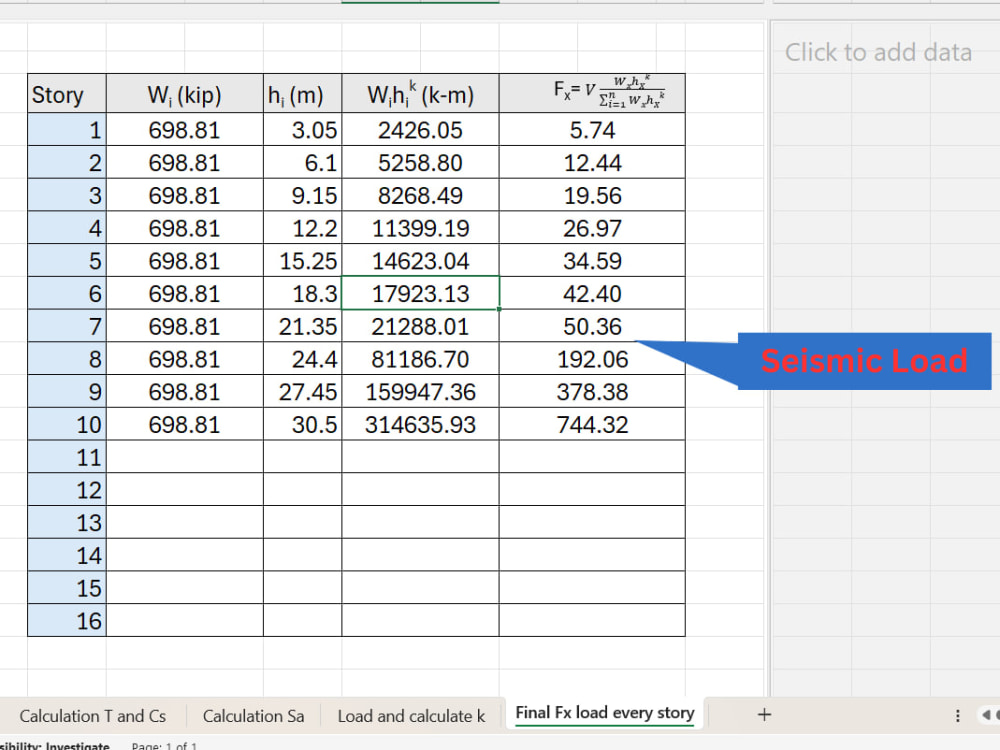Image resolution: width=1000 pixels, height=750 pixels.
Task: Click the 'Click to add data' placeholder
Action: pos(878,52)
